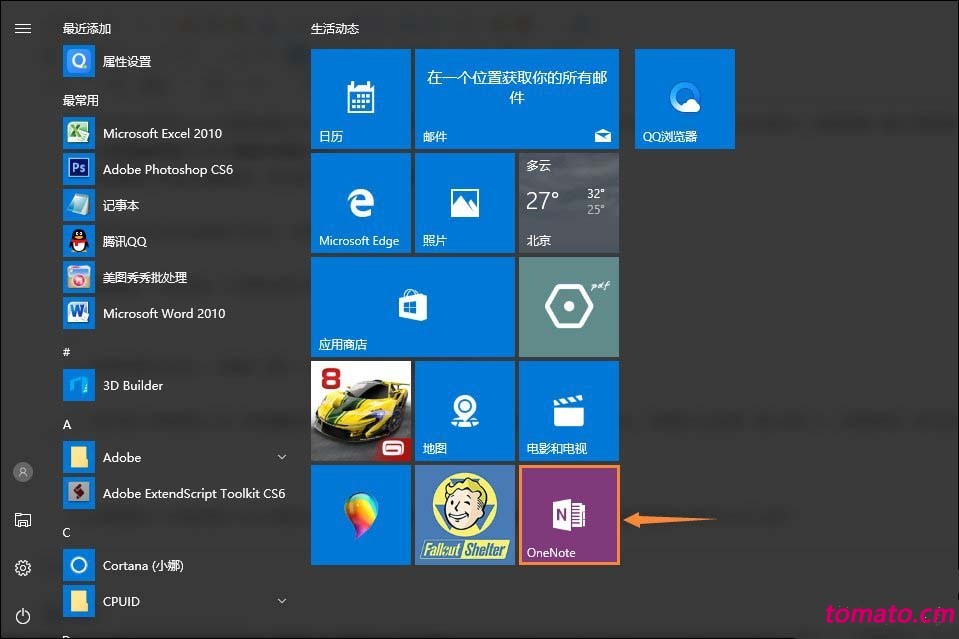
Task: Open the 照片 photos tile
Action: coord(465,203)
